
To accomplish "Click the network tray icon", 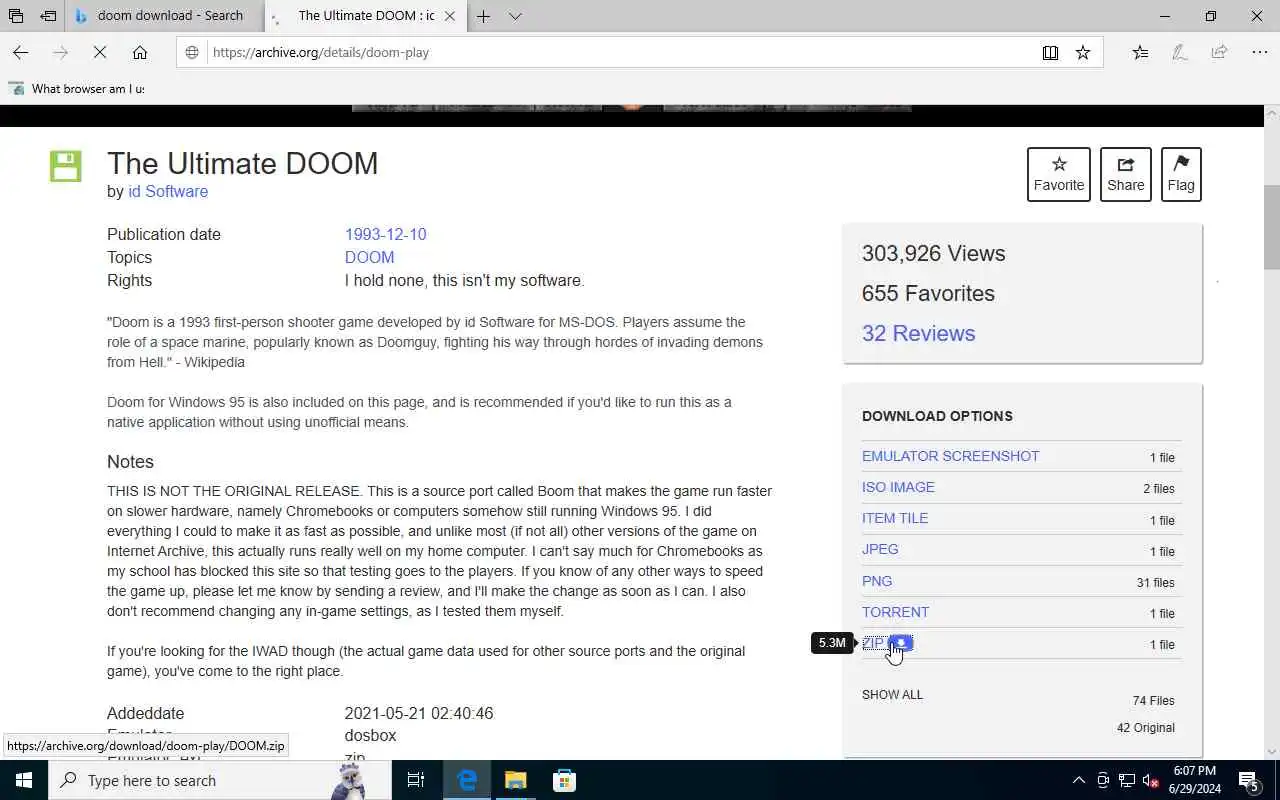I will click(x=1127, y=780).
